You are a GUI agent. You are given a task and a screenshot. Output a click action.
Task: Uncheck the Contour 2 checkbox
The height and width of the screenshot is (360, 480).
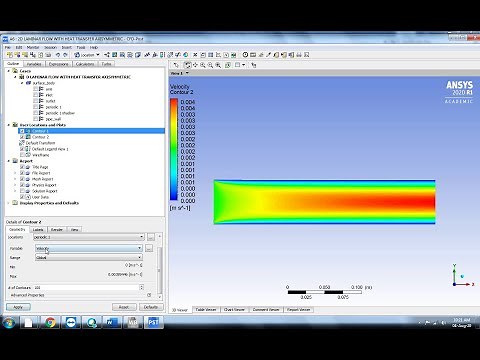[22, 137]
